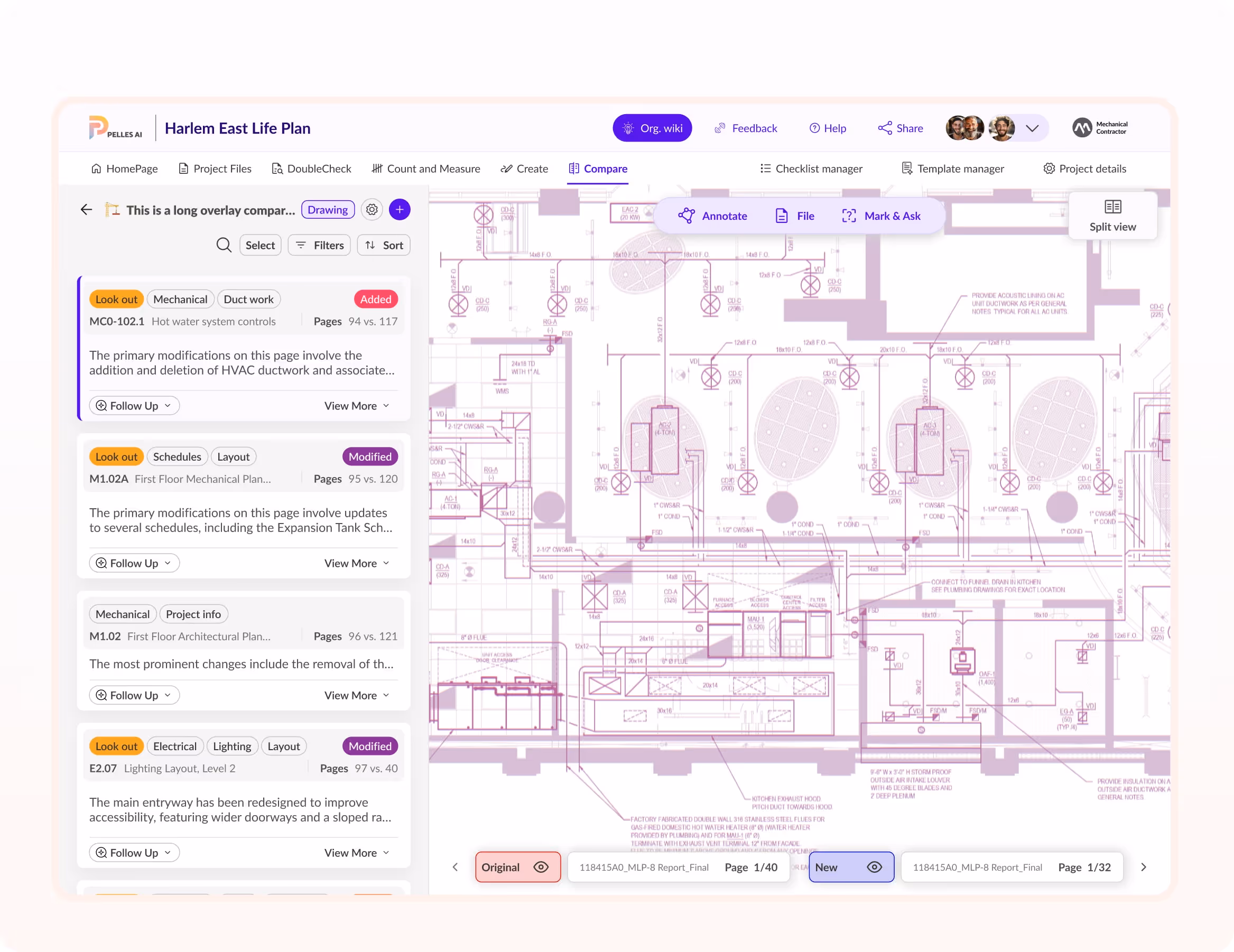Open Split view mode
This screenshot has height=952, width=1234.
[1112, 216]
